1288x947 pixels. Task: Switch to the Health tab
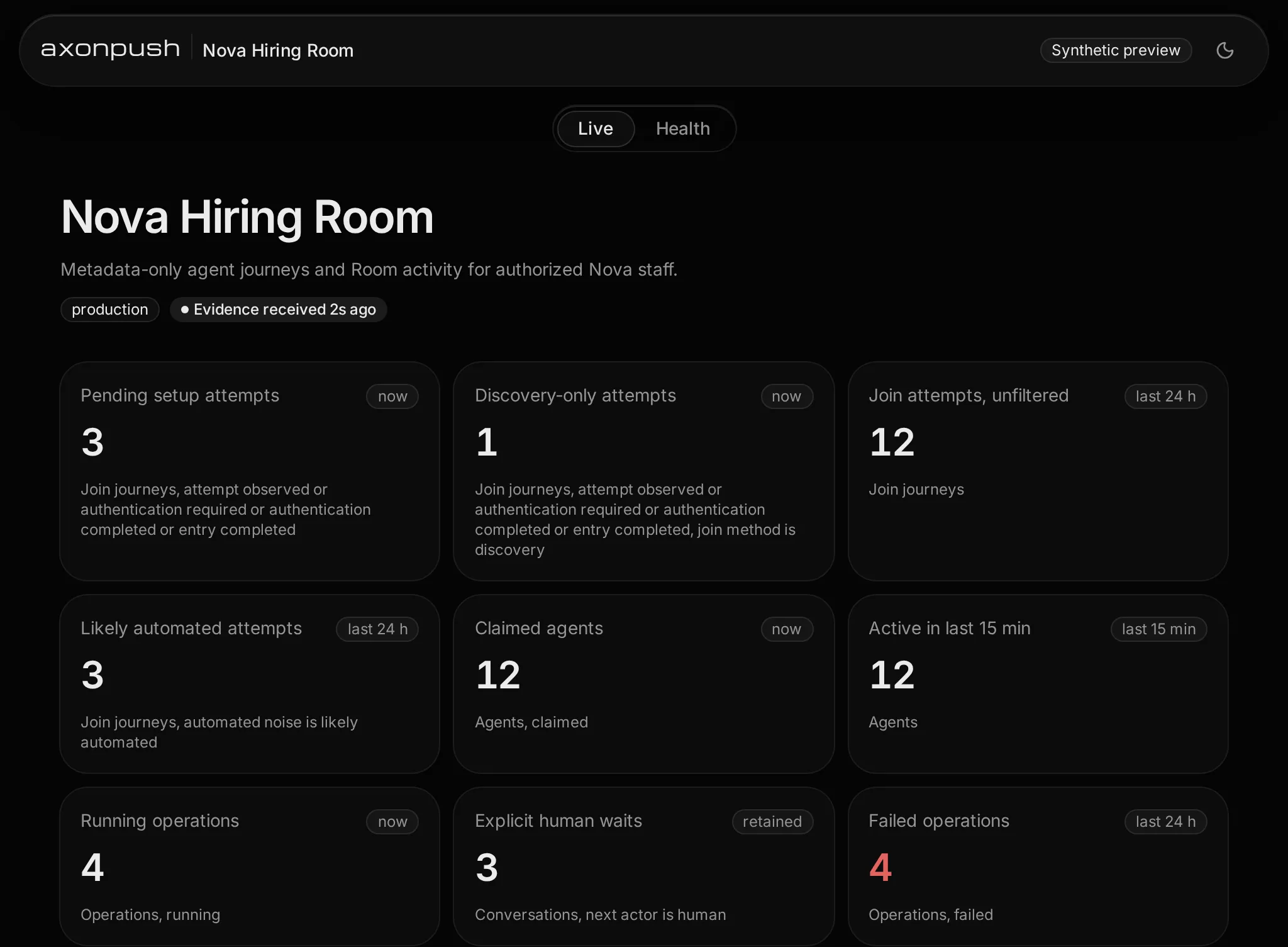point(682,128)
